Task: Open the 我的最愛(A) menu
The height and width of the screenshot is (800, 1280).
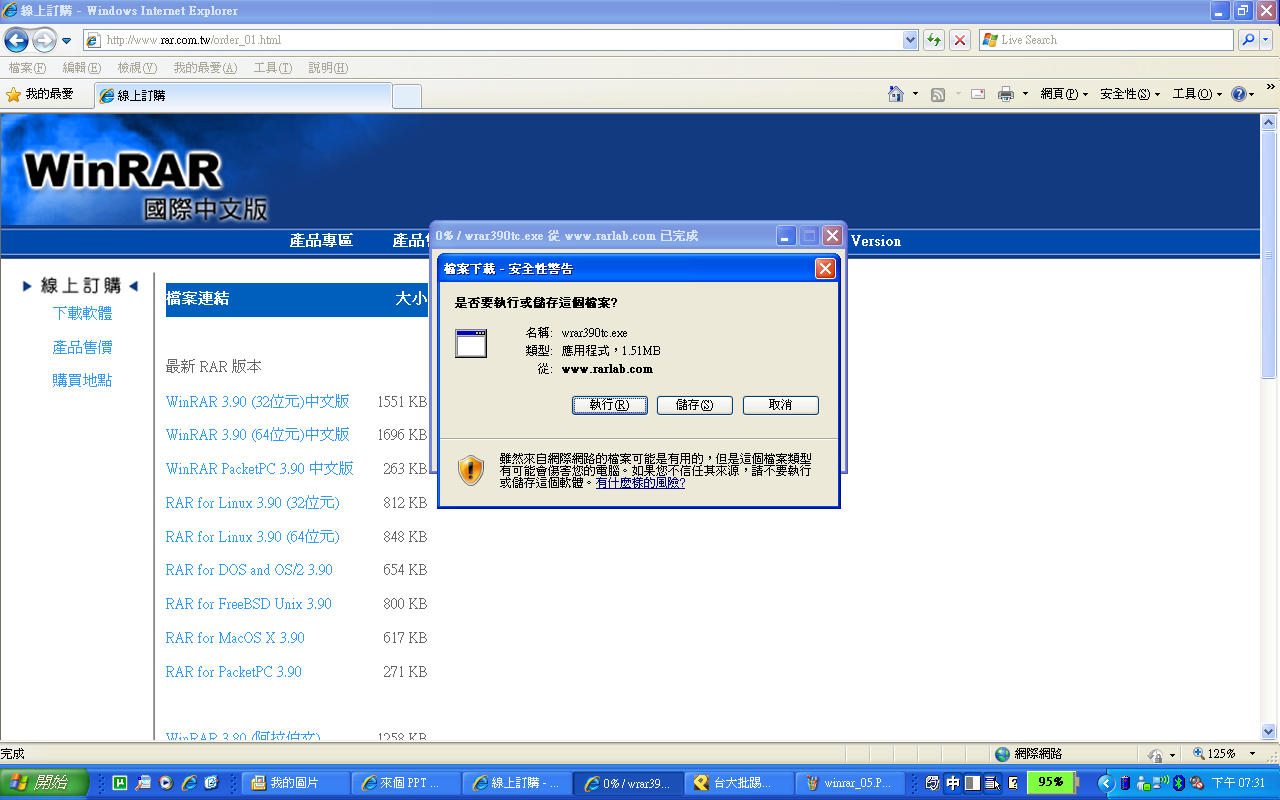Action: (205, 68)
